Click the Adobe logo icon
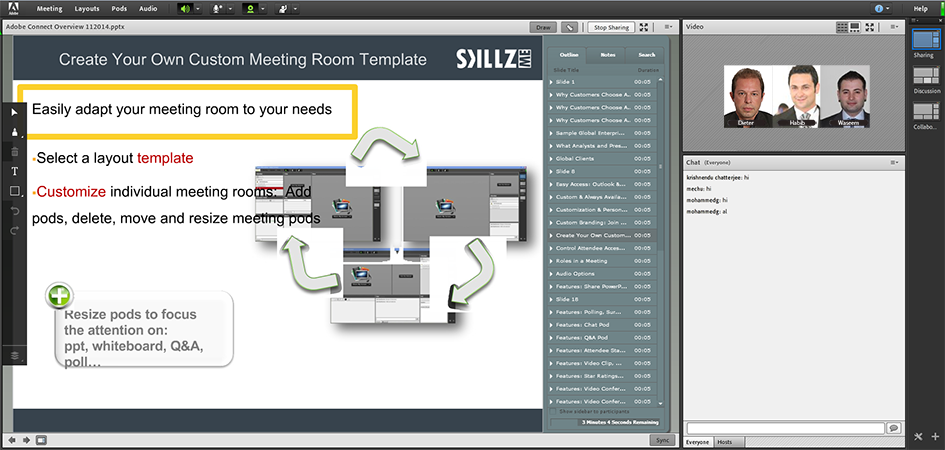The height and width of the screenshot is (450, 945). [x=12, y=8]
